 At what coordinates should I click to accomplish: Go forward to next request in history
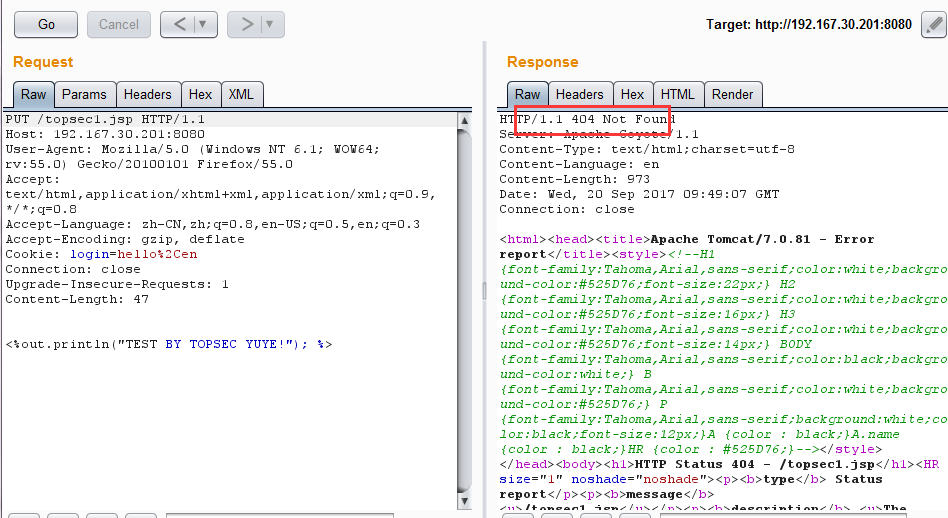click(x=247, y=25)
